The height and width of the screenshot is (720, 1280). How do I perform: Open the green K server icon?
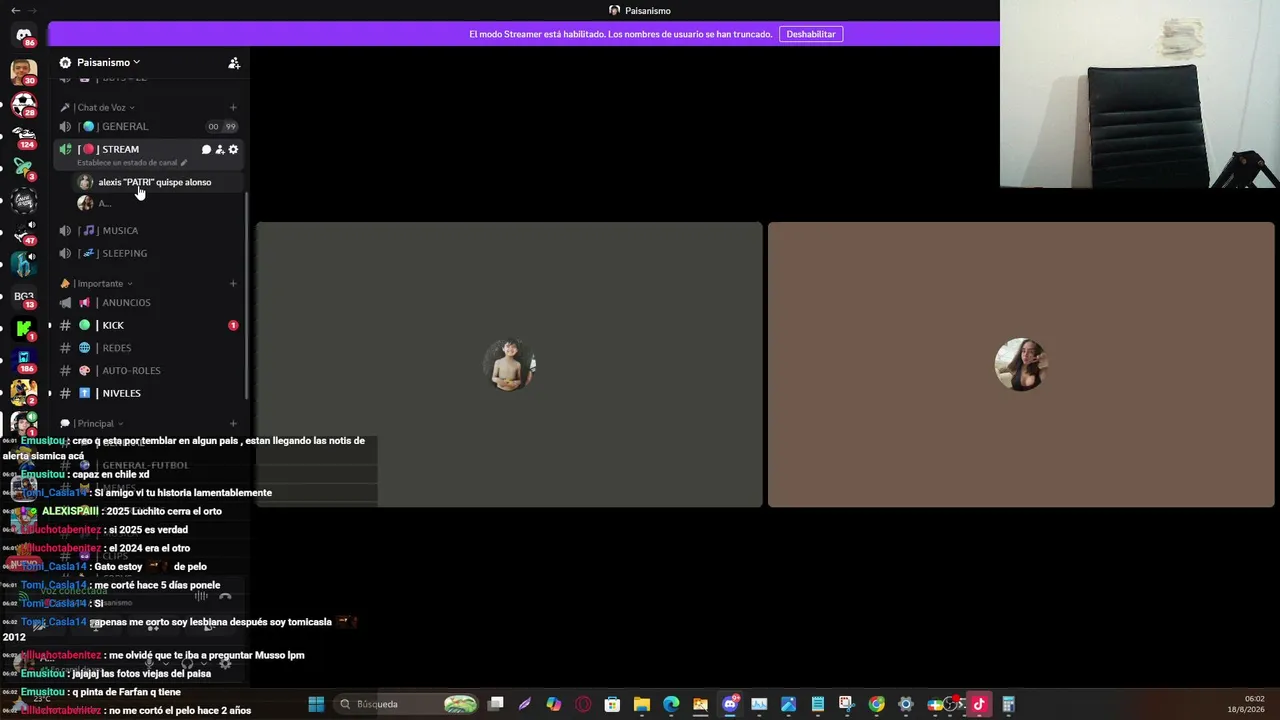(24, 328)
